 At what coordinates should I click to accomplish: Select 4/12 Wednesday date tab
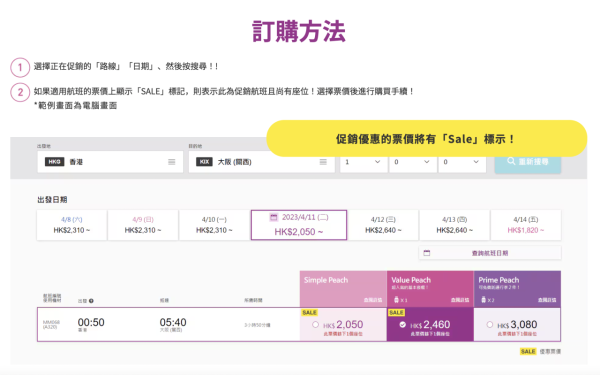coord(383,225)
